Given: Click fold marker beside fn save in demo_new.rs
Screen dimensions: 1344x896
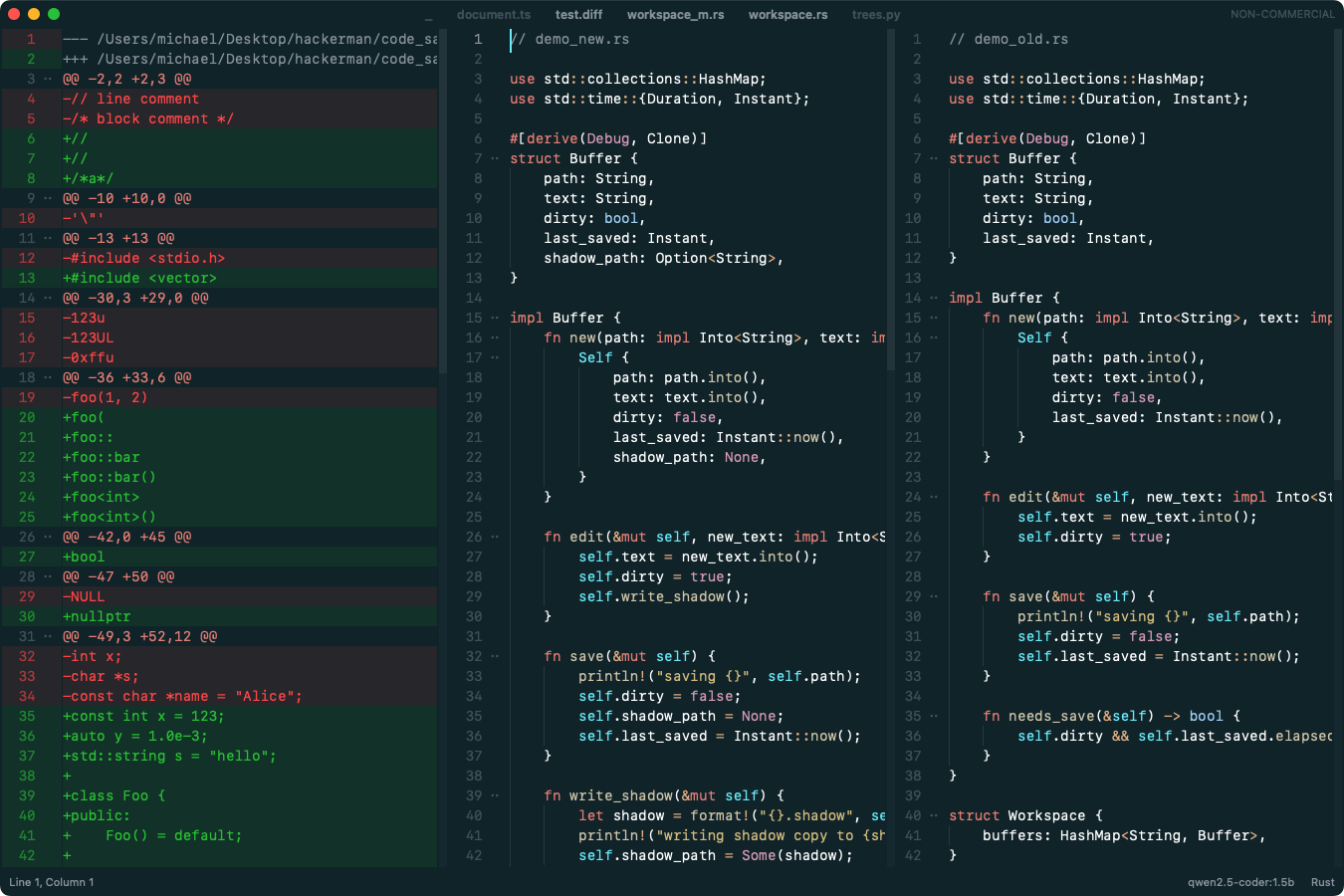Looking at the screenshot, I should tap(495, 656).
